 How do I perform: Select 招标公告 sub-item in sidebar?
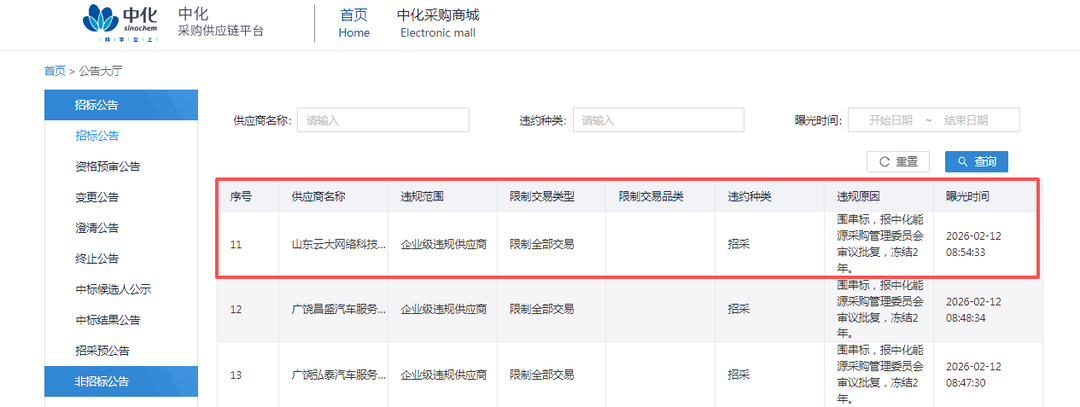pos(97,136)
